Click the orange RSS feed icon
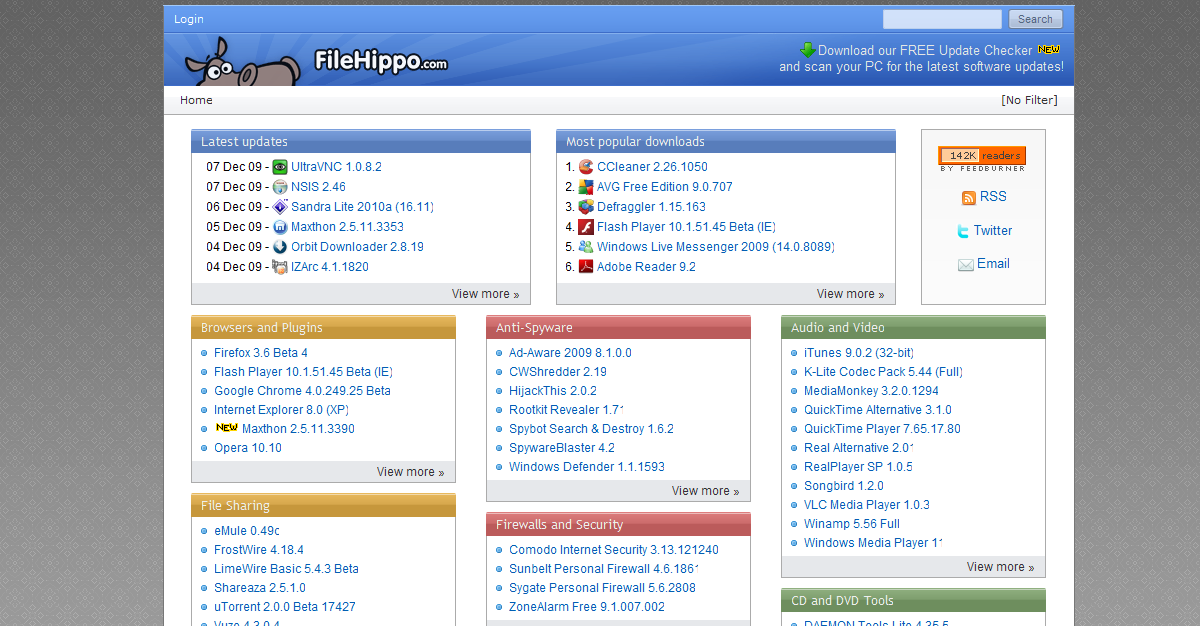This screenshot has width=1200, height=626. (x=968, y=198)
